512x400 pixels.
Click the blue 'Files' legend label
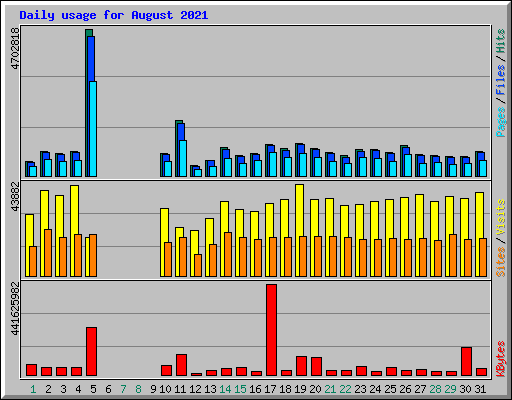pos(501,79)
